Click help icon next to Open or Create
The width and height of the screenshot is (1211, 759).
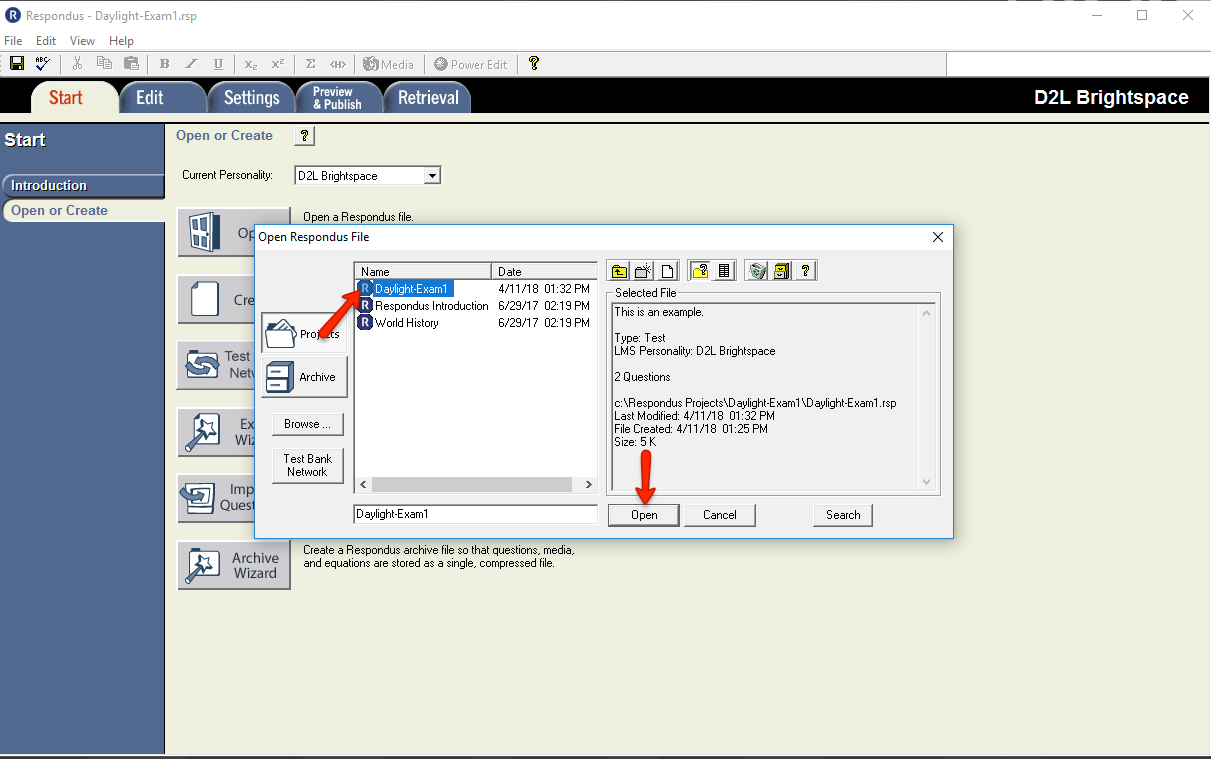[305, 136]
